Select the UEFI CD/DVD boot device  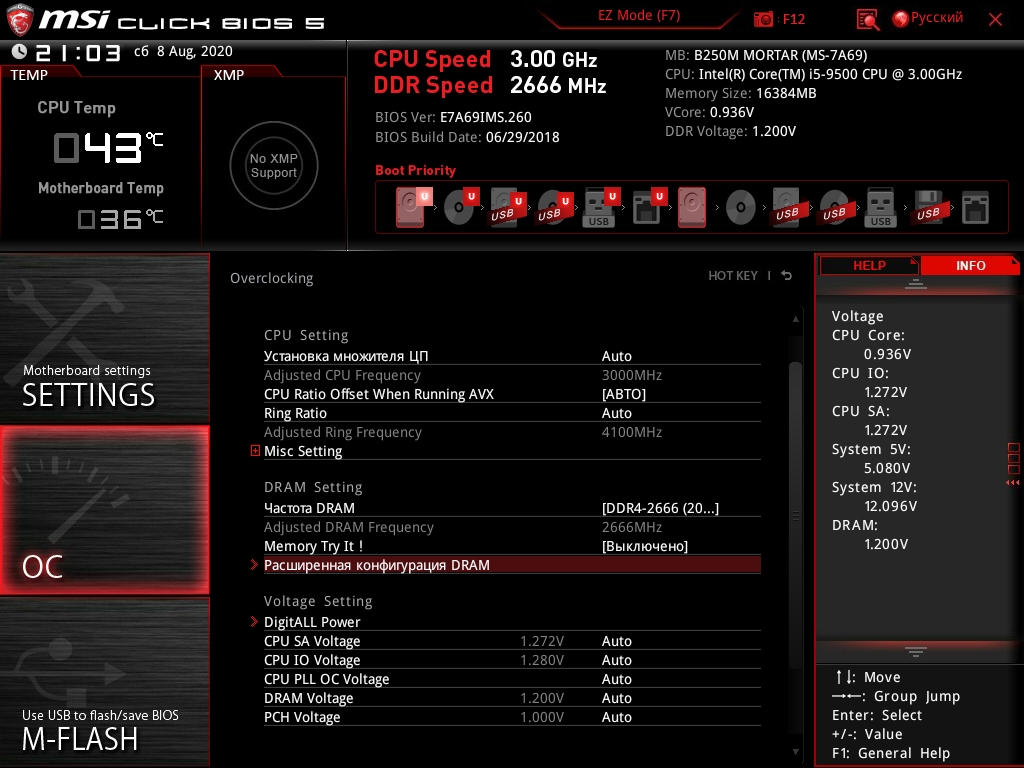tap(461, 207)
